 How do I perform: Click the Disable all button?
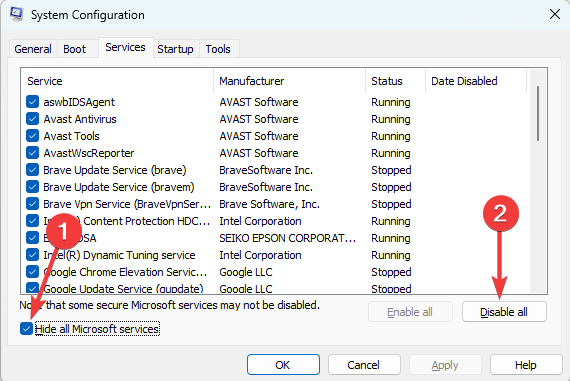pos(504,312)
